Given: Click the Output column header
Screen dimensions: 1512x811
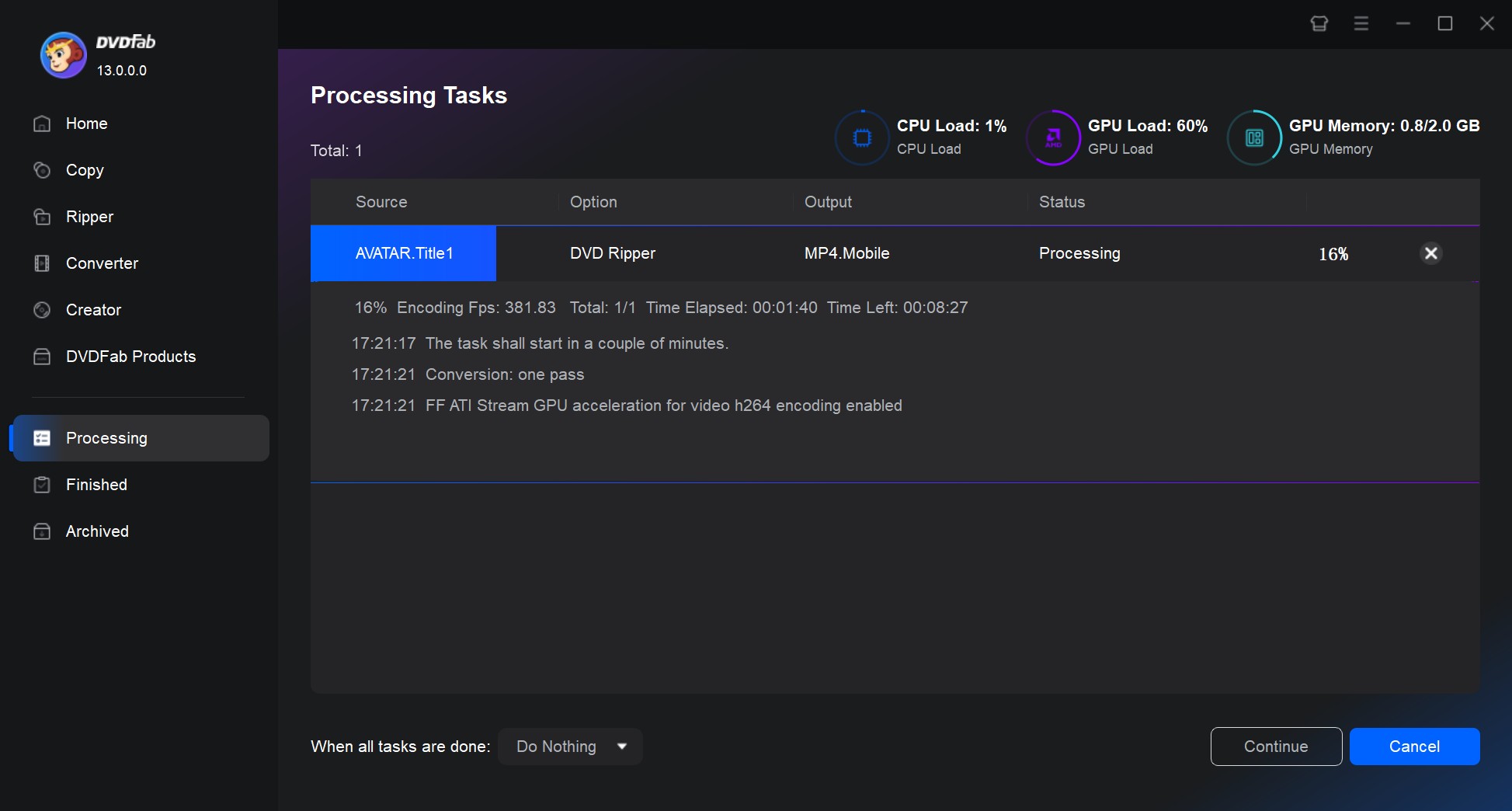Looking at the screenshot, I should pos(828,202).
